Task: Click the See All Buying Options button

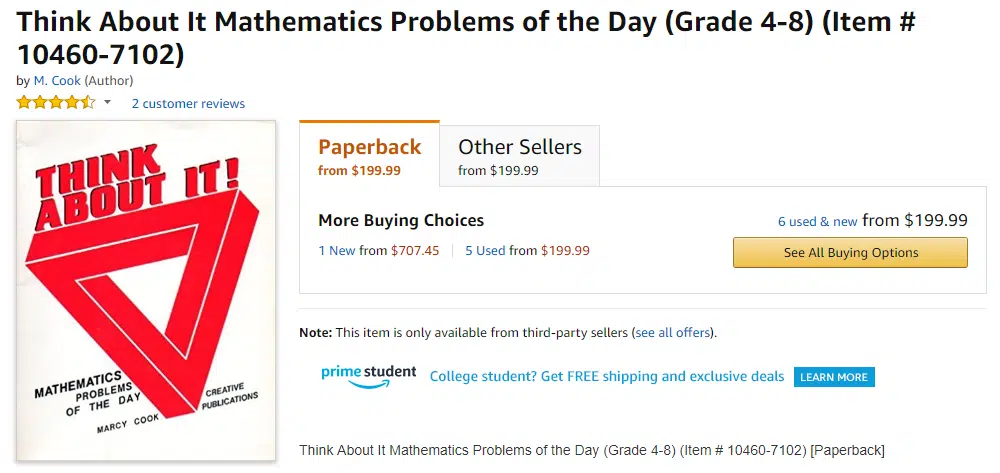Action: tap(850, 252)
